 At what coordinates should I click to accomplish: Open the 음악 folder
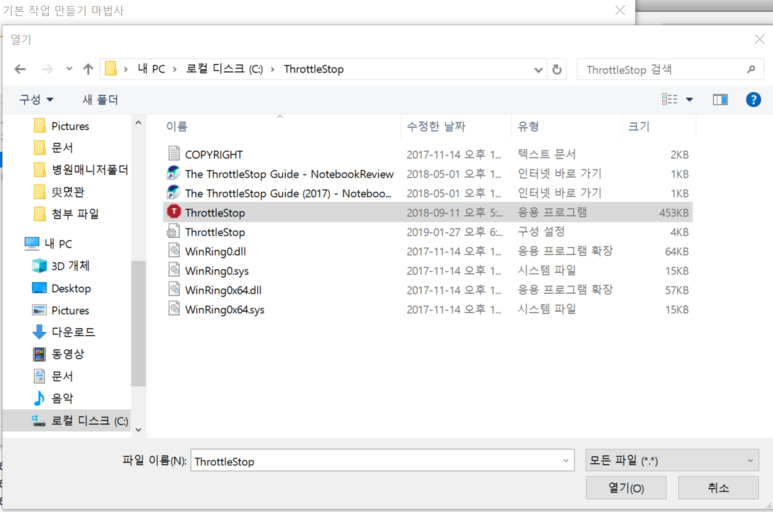coord(53,398)
